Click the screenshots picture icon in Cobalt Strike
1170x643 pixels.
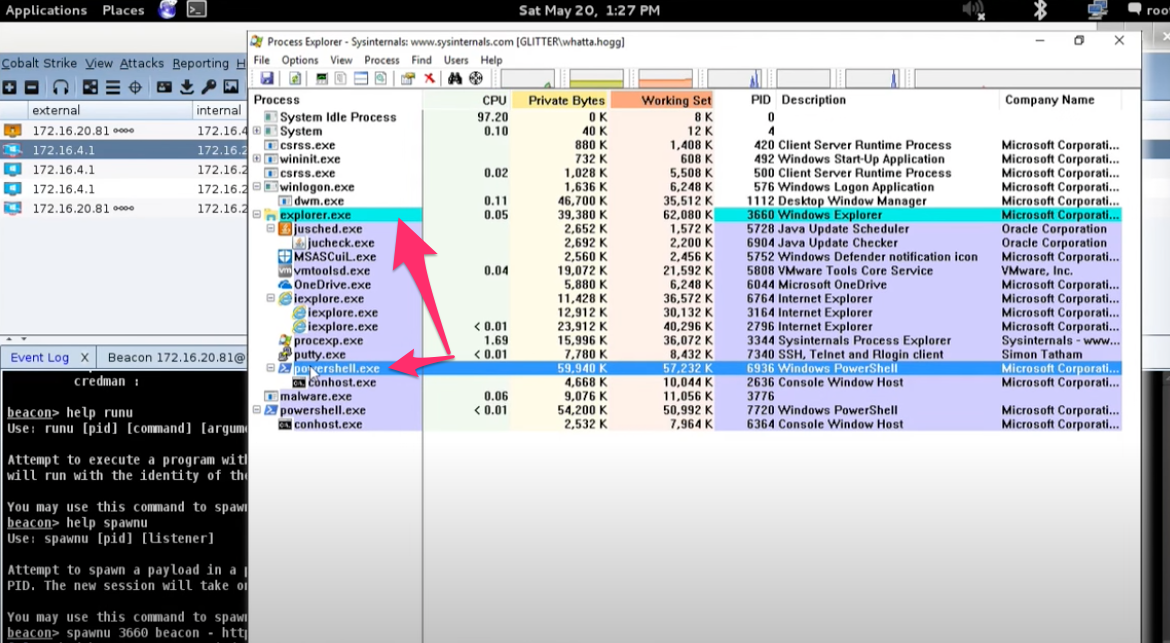click(x=231, y=87)
